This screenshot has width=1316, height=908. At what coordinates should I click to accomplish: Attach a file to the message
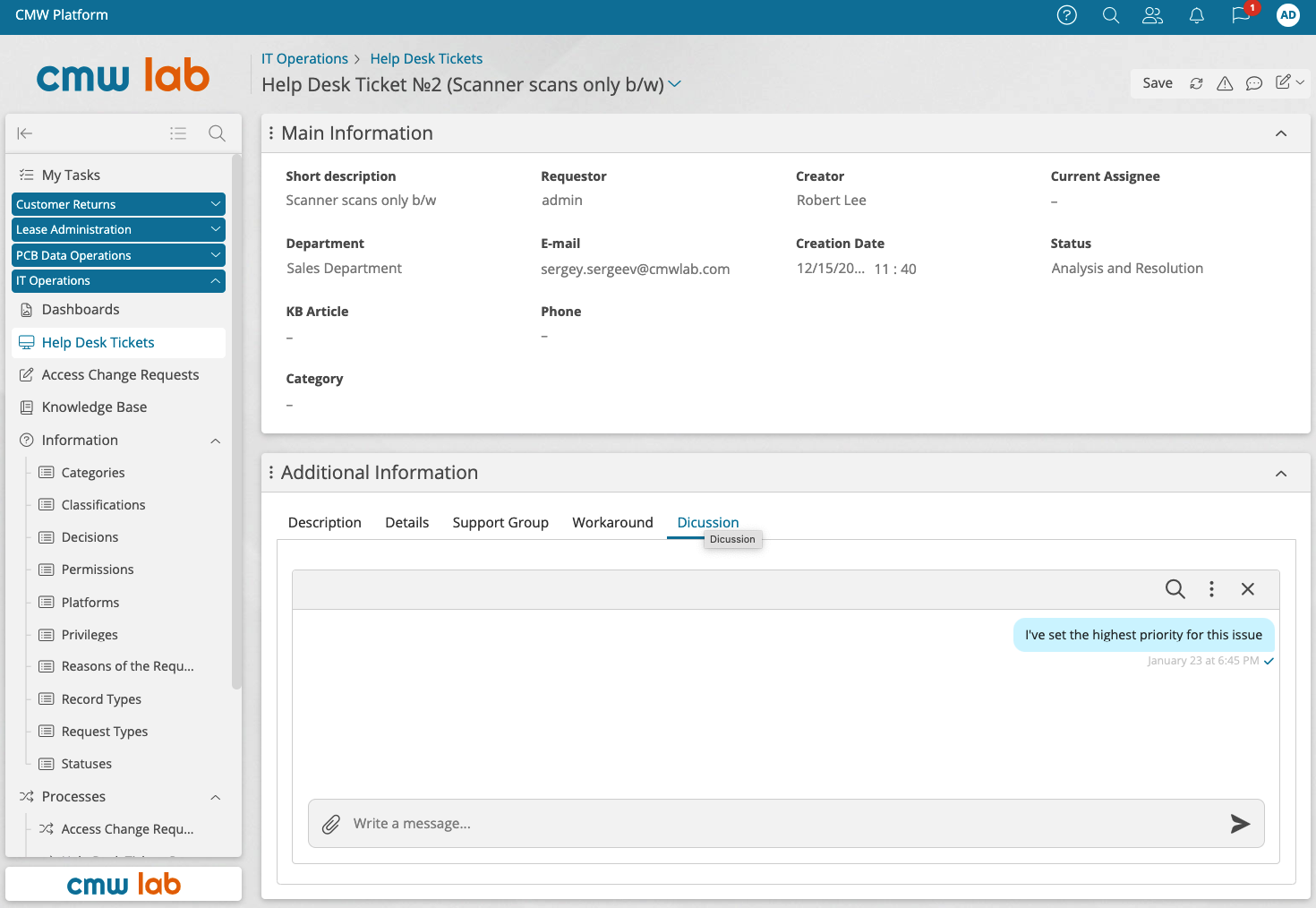331,824
